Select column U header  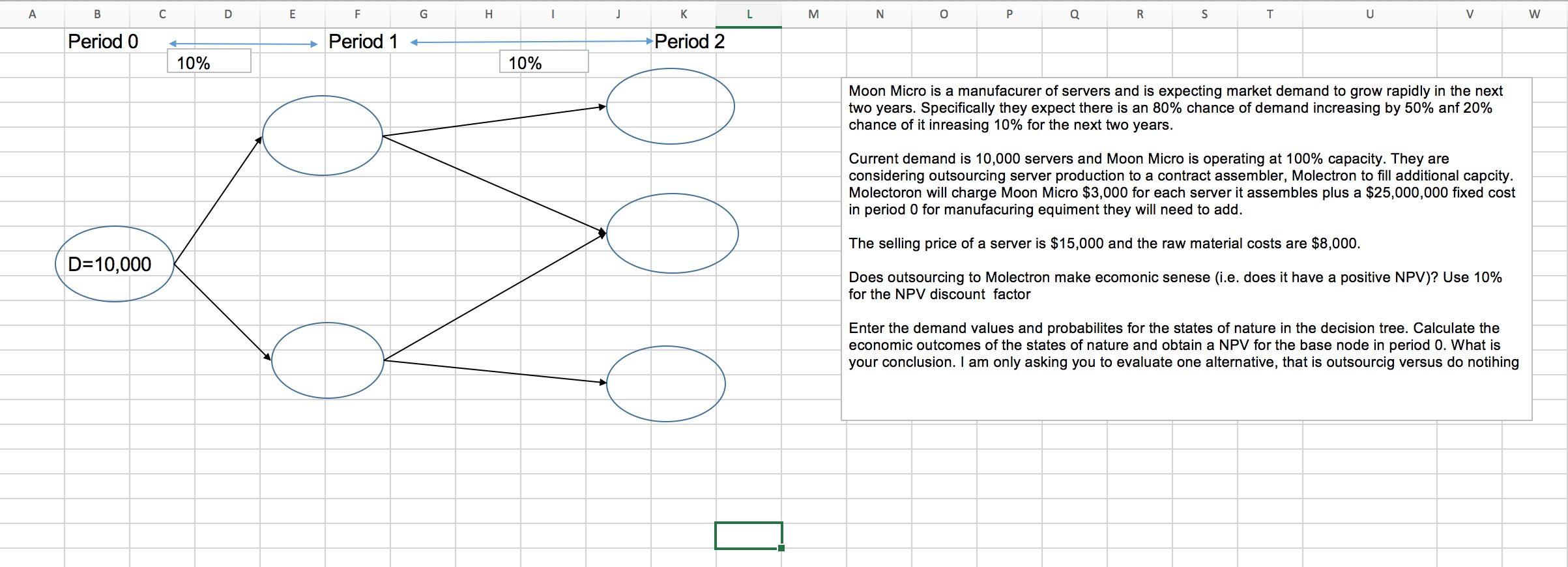(x=1370, y=14)
